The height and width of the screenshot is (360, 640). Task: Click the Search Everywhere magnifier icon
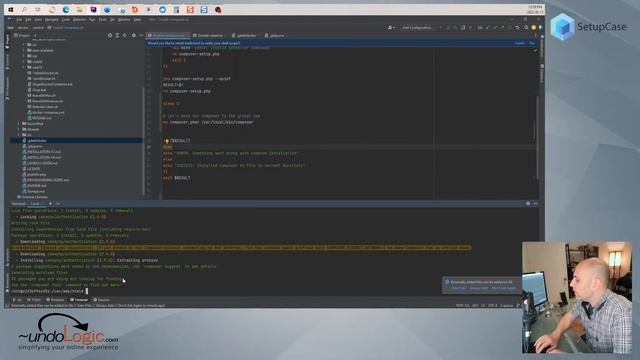pyautogui.click(x=526, y=28)
